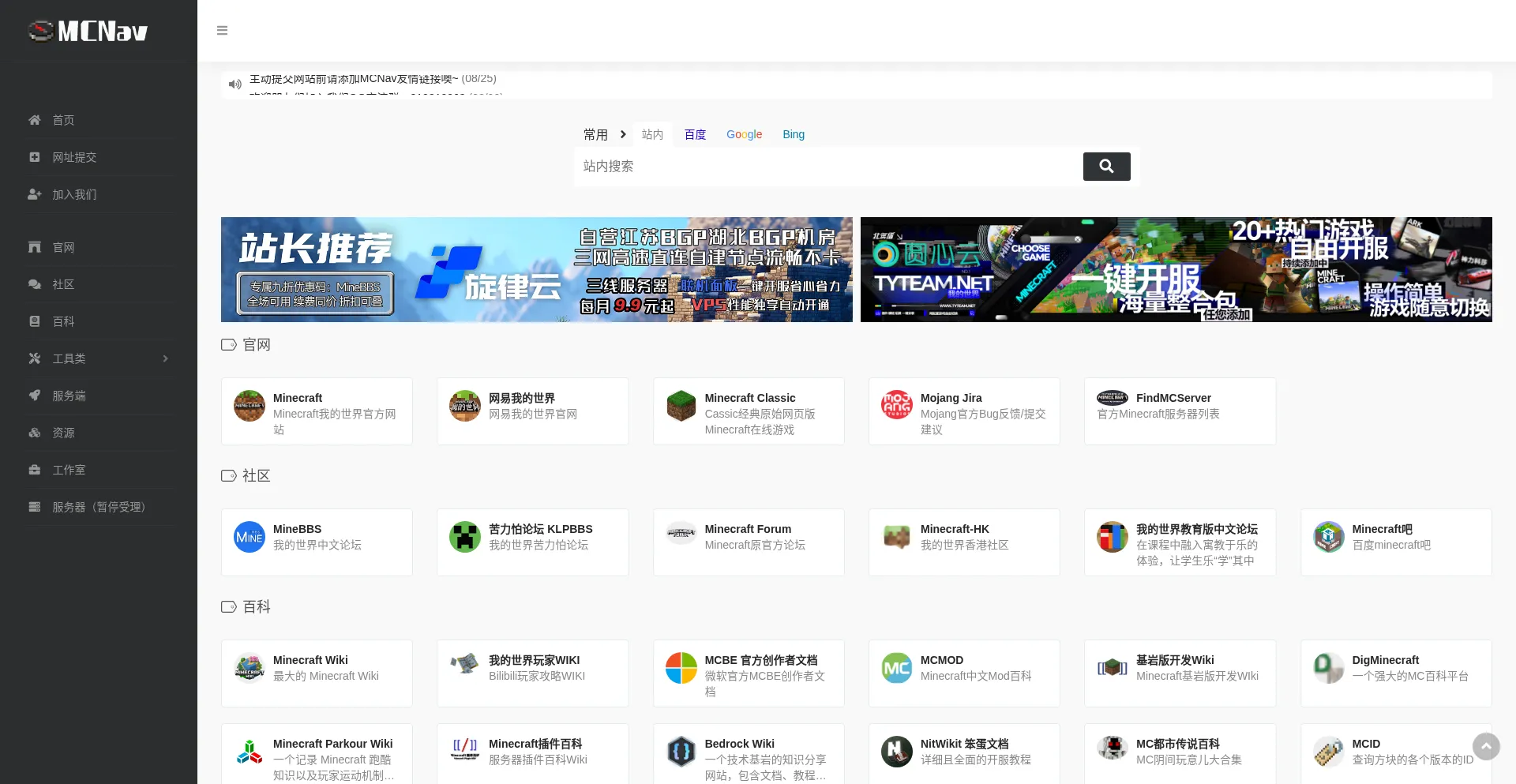This screenshot has height=784, width=1516.
Task: Open the MineBBS link title
Action: 298,529
